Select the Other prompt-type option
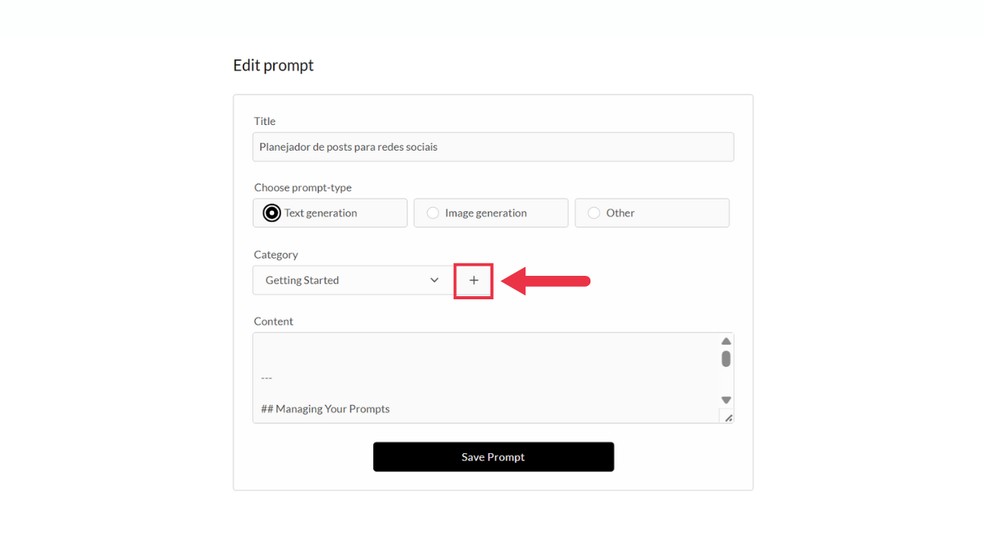 coord(594,213)
